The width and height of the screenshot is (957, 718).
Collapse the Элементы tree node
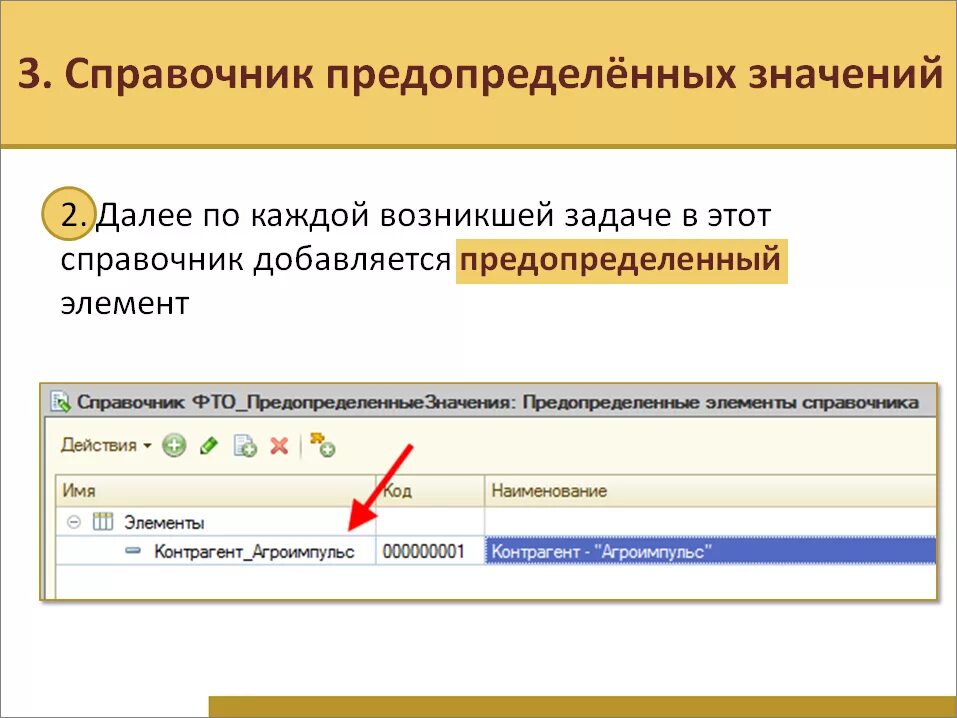(x=74, y=522)
